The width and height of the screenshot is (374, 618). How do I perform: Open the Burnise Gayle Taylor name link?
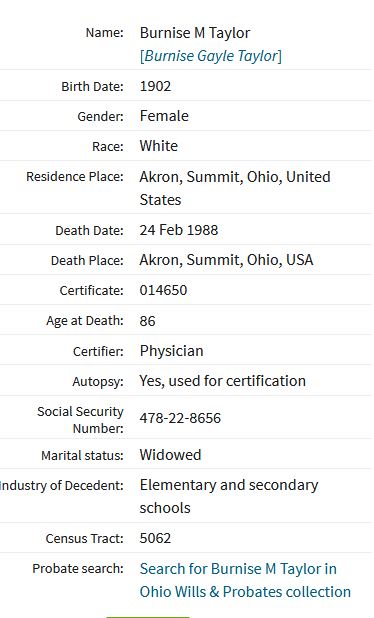[x=211, y=56]
